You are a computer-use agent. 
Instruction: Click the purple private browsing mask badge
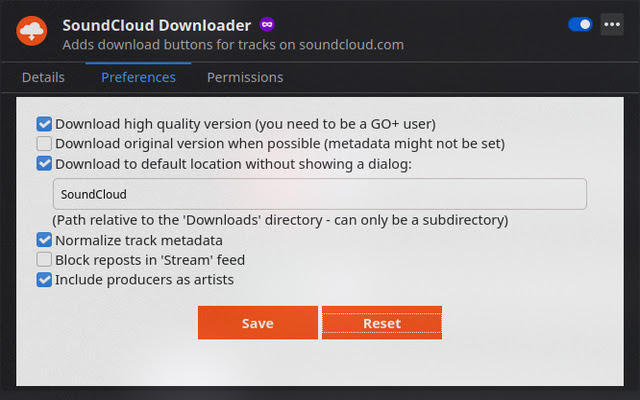coord(267,24)
